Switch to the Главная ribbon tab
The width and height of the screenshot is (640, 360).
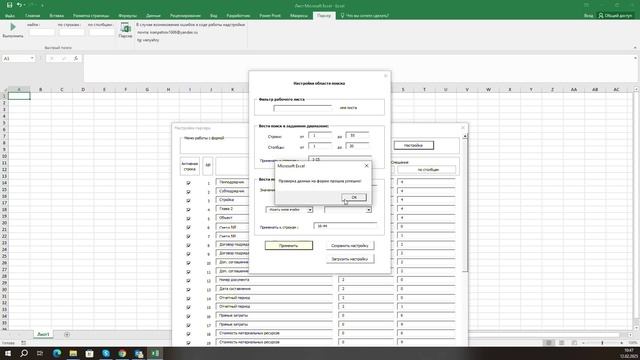(32, 16)
